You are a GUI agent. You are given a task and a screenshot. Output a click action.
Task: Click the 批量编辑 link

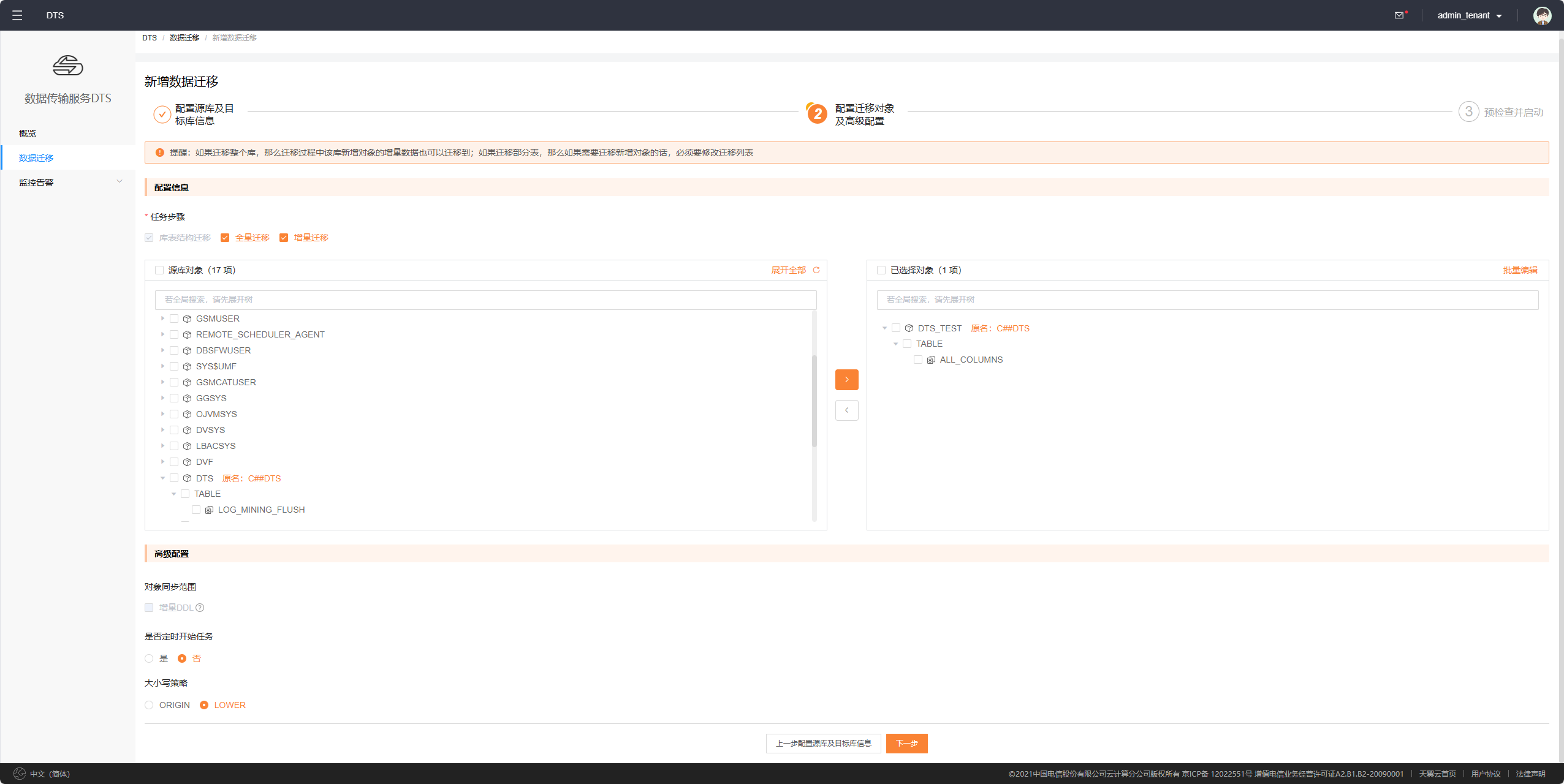click(1520, 270)
